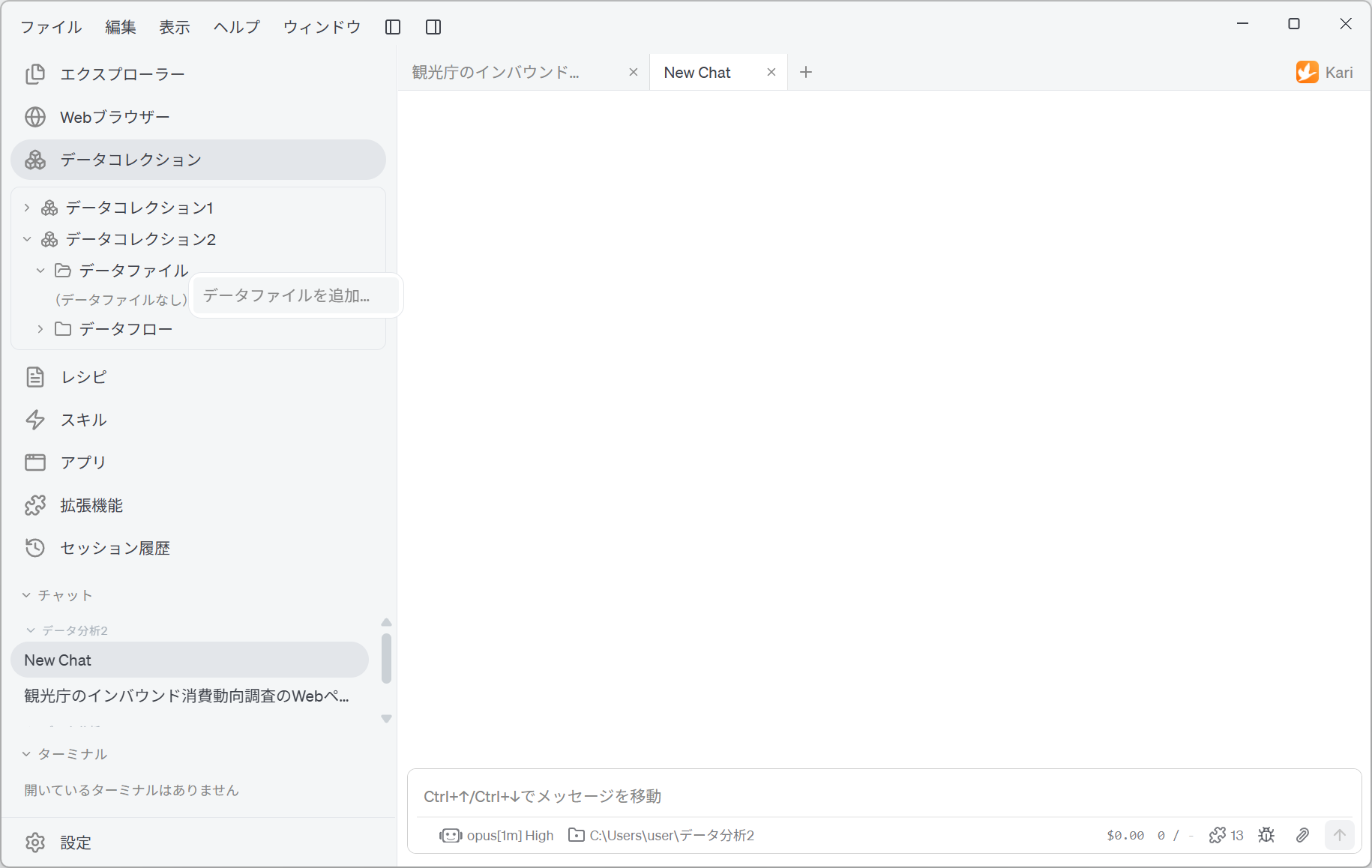Focus the message input field
The height and width of the screenshot is (868, 1372).
[884, 796]
